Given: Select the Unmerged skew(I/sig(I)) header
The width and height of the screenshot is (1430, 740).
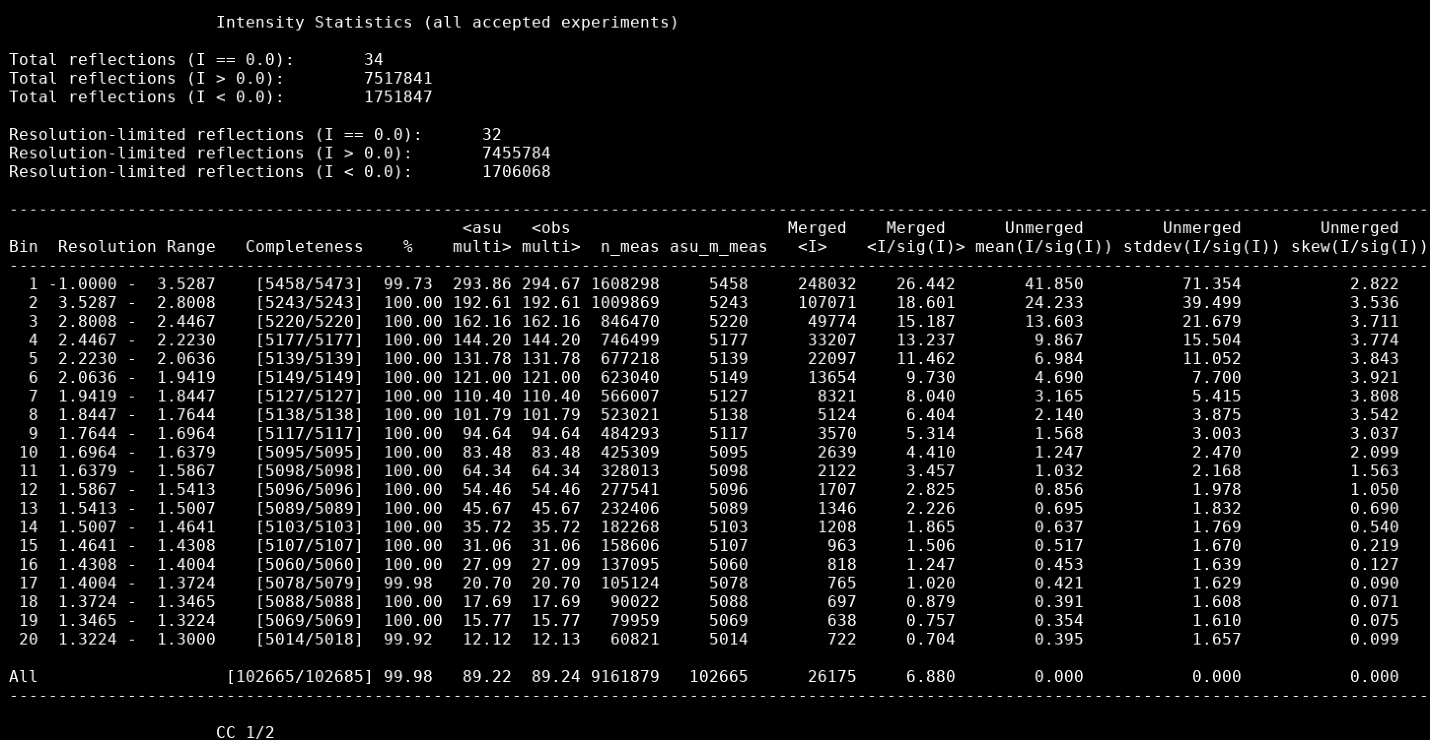Looking at the screenshot, I should coord(1359,237).
